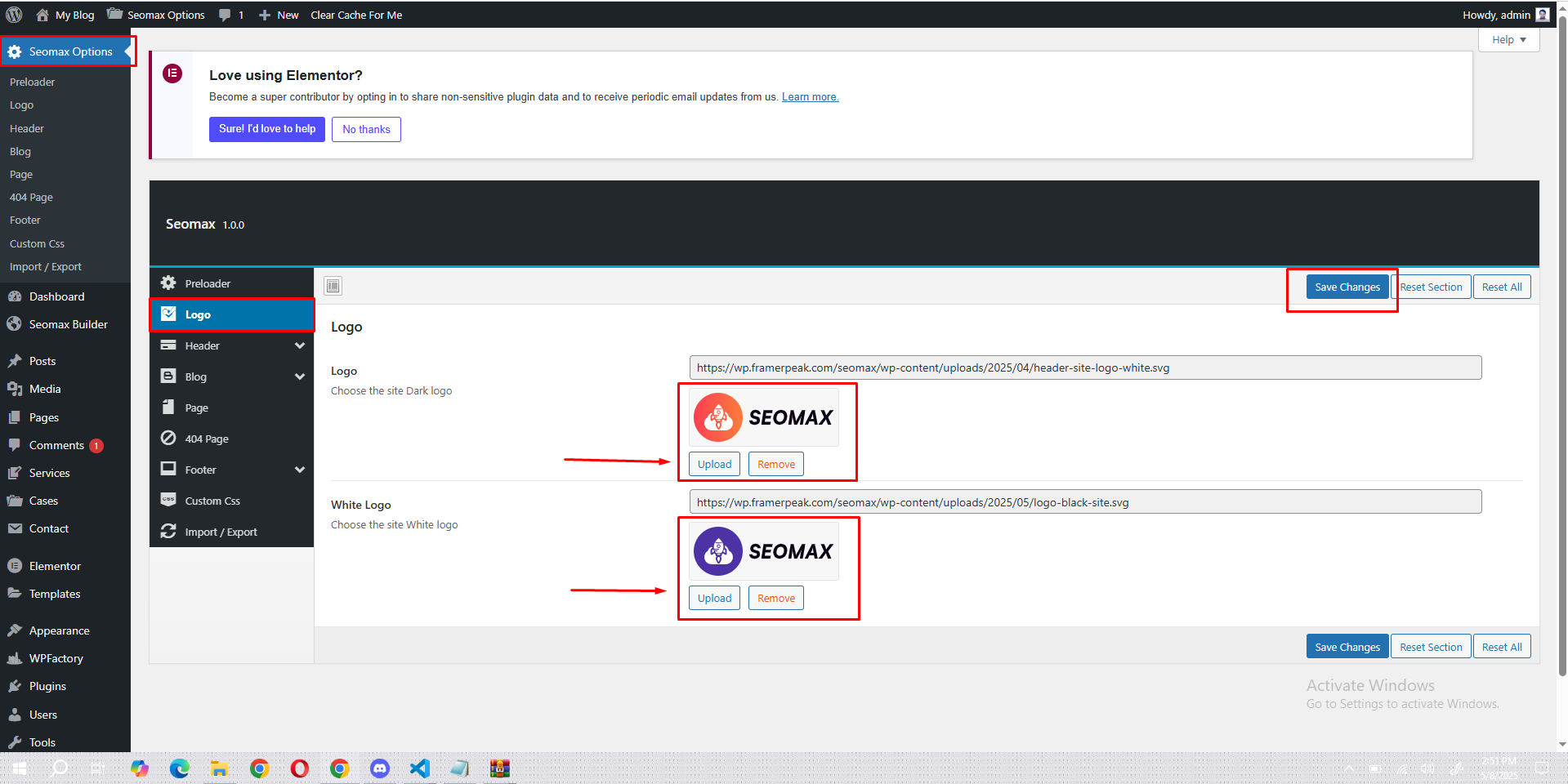Click the Dashboard gauge icon
The width and height of the screenshot is (1568, 784).
pyautogui.click(x=15, y=296)
